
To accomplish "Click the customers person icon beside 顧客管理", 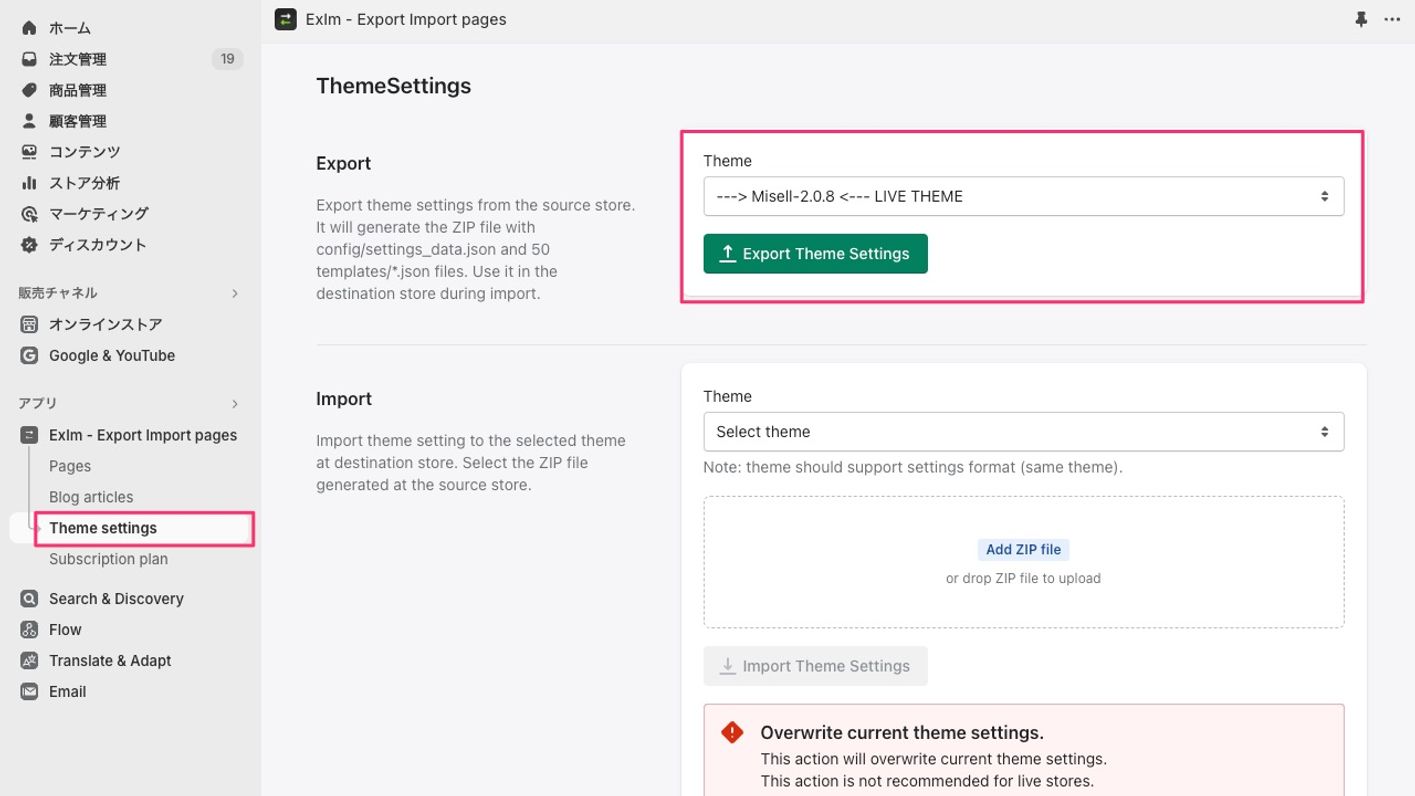I will click(x=29, y=121).
